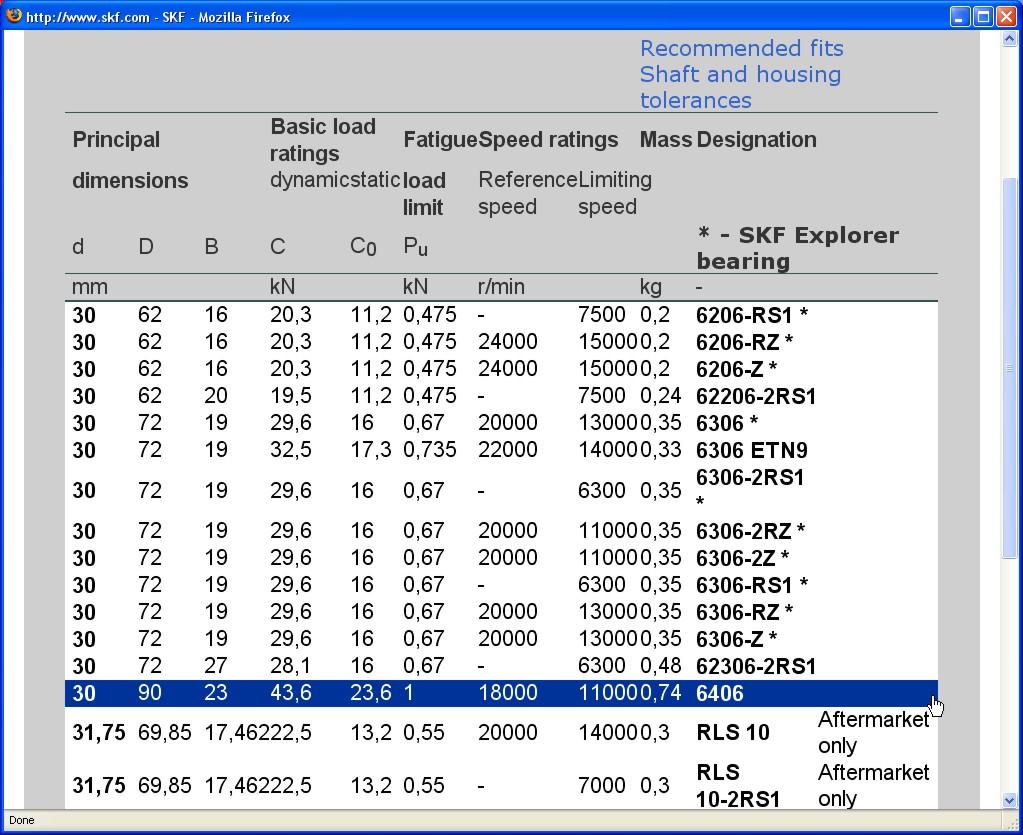Click the Mass column header

point(665,140)
